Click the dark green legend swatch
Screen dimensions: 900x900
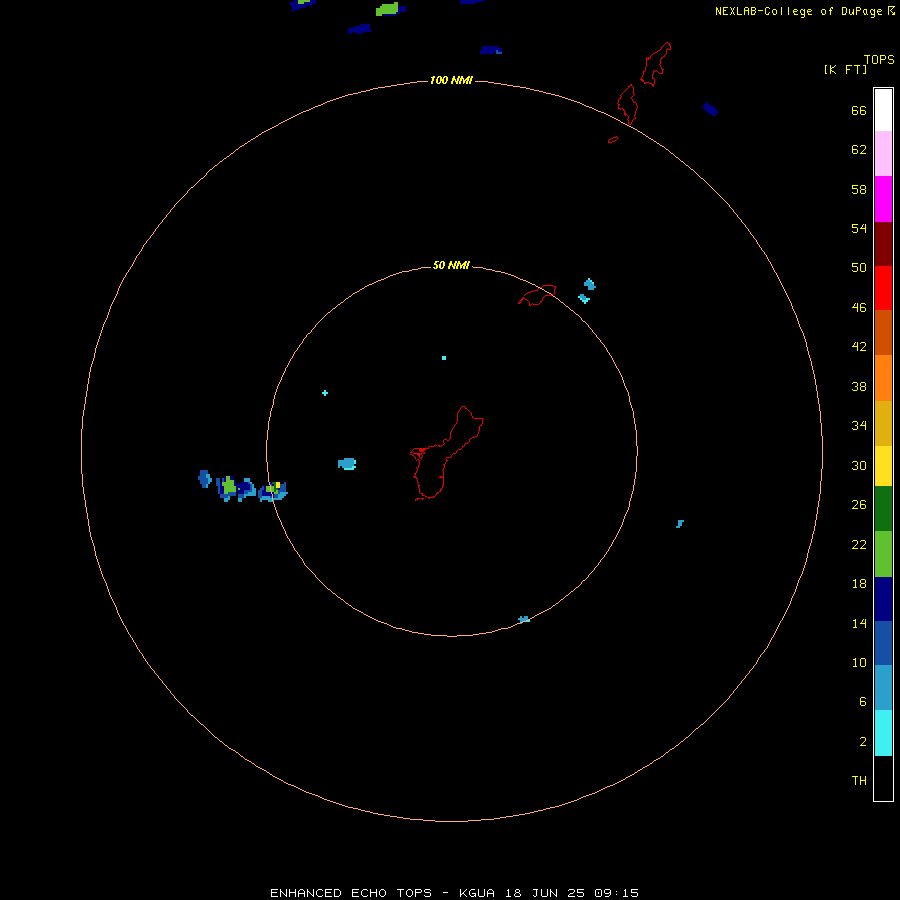pyautogui.click(x=883, y=509)
